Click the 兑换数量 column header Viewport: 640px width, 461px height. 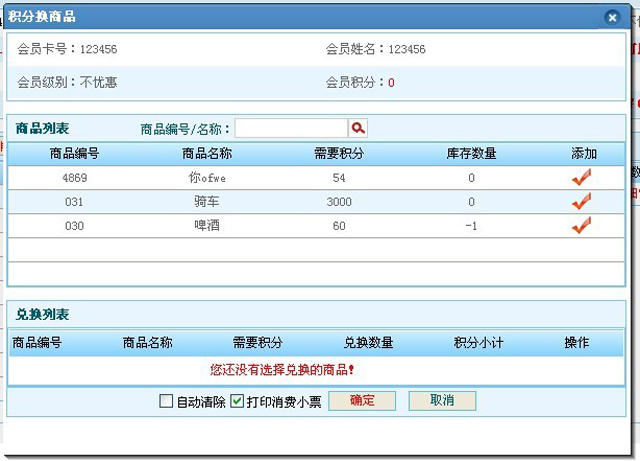pyautogui.click(x=368, y=343)
